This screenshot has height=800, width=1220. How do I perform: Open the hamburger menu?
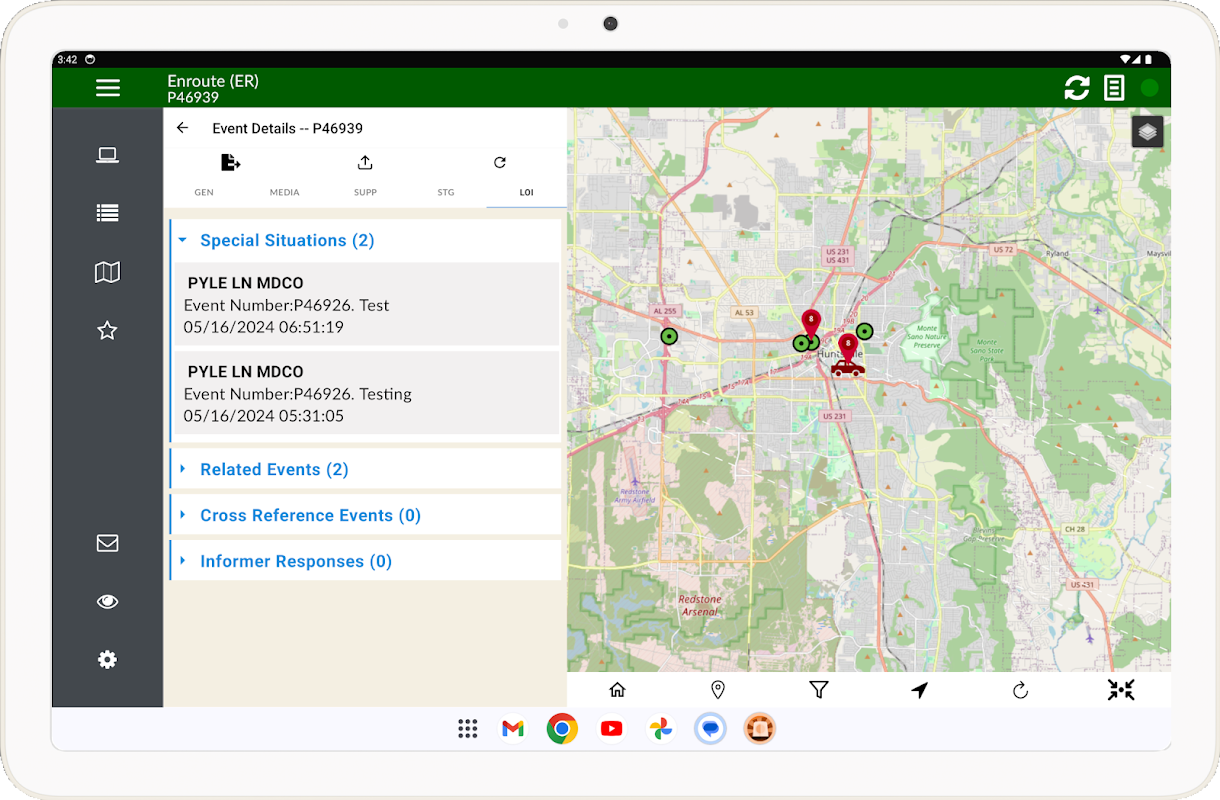click(x=108, y=88)
